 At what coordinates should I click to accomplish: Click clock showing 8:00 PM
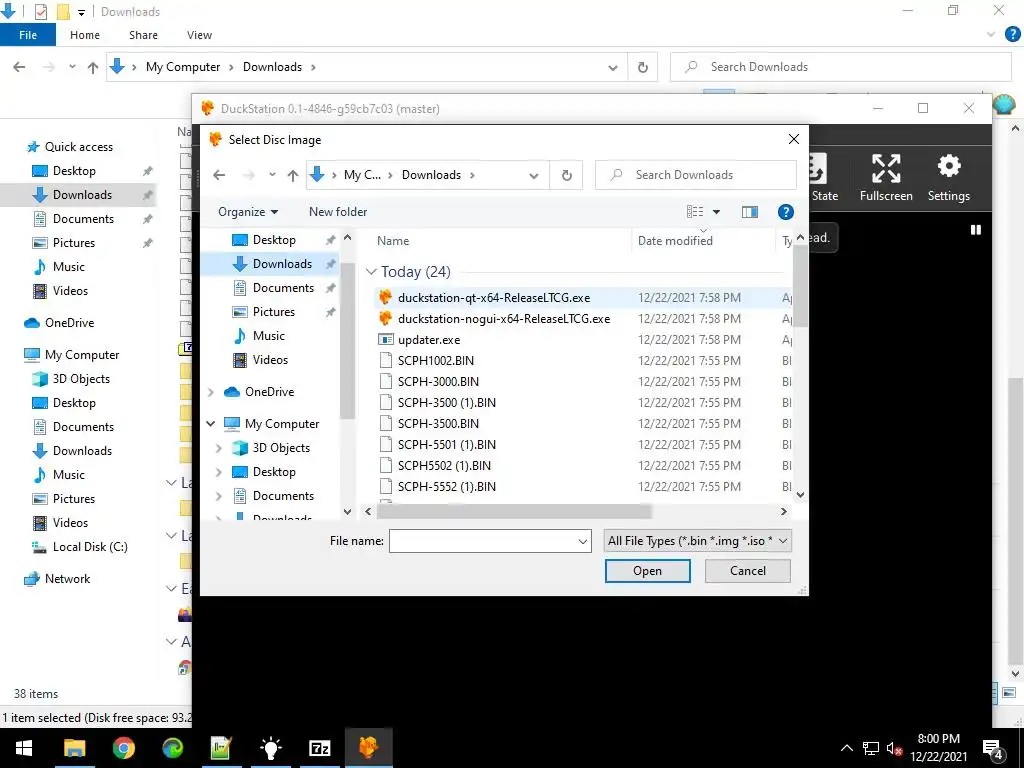938,739
